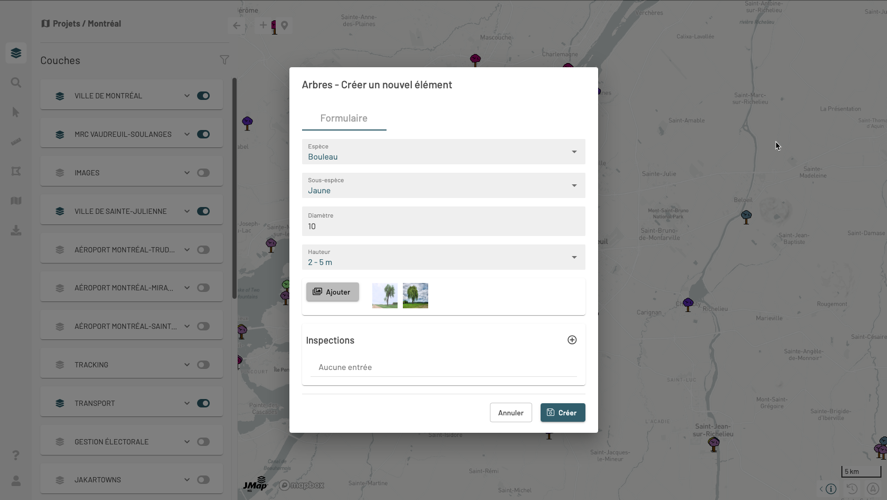Open the help question mark icon
The width and height of the screenshot is (887, 500).
pos(16,456)
